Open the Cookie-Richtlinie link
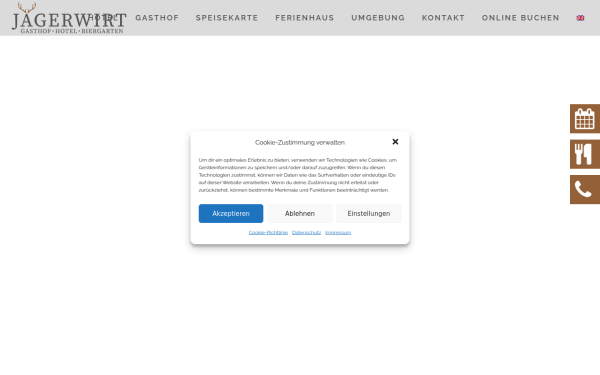Image resolution: width=600 pixels, height=375 pixels. [x=268, y=233]
